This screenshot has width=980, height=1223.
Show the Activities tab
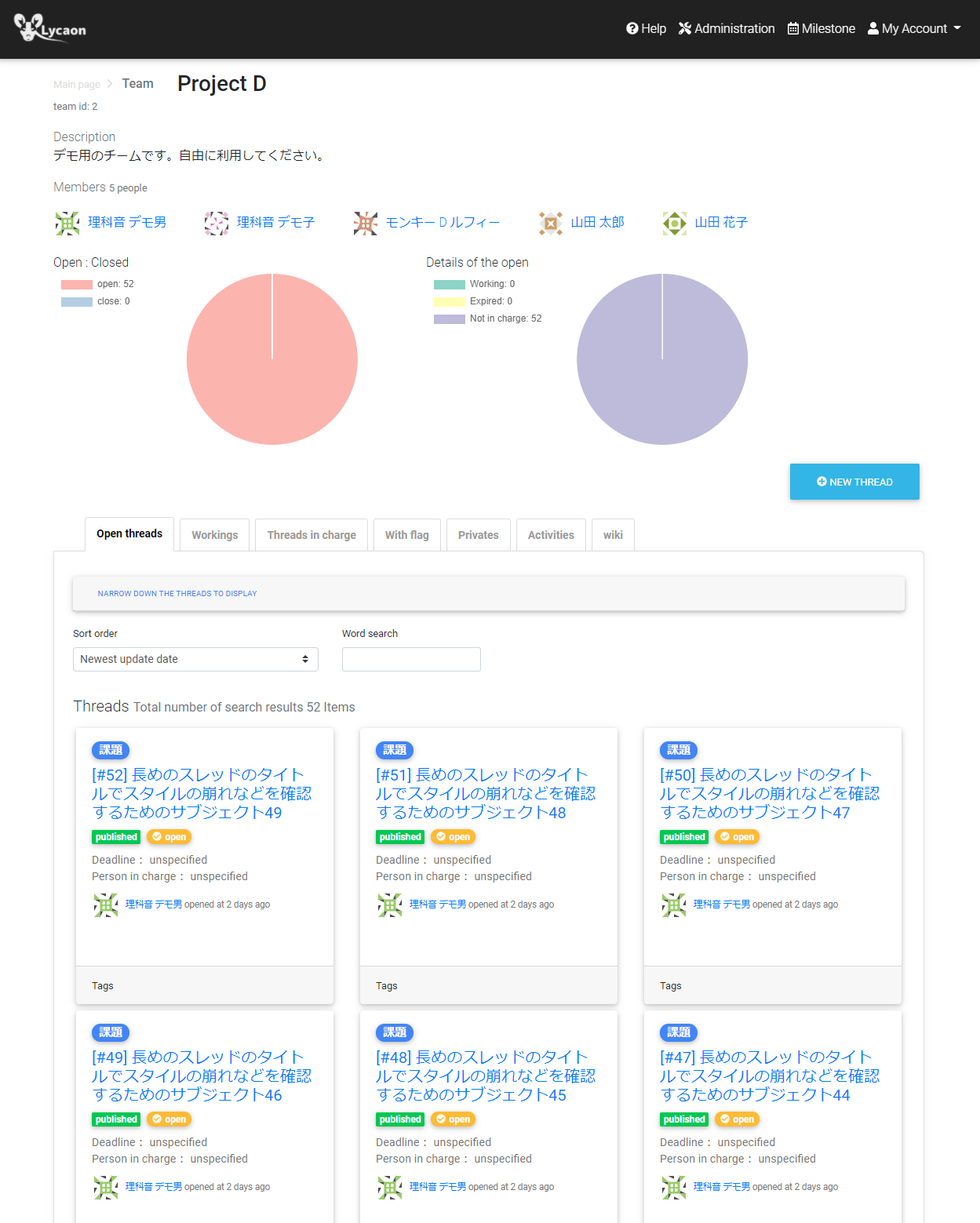coord(551,535)
